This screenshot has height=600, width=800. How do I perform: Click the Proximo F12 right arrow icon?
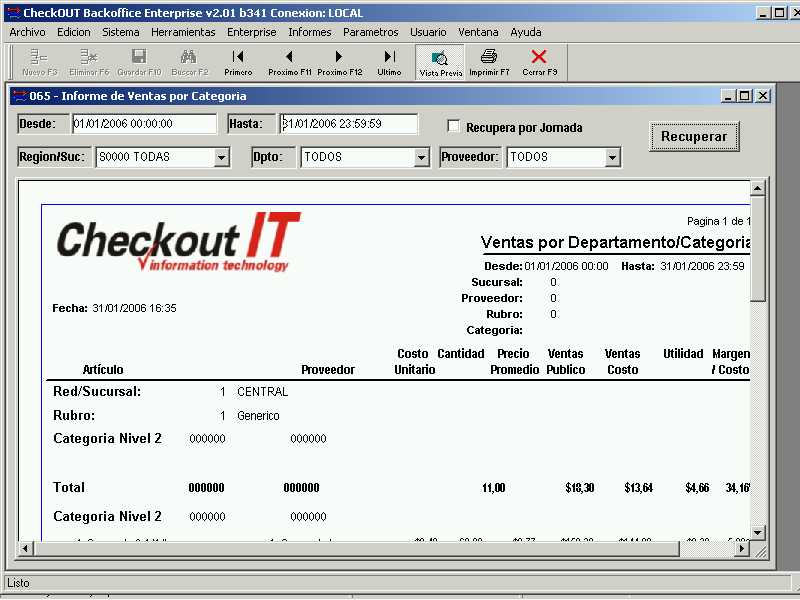[x=339, y=56]
